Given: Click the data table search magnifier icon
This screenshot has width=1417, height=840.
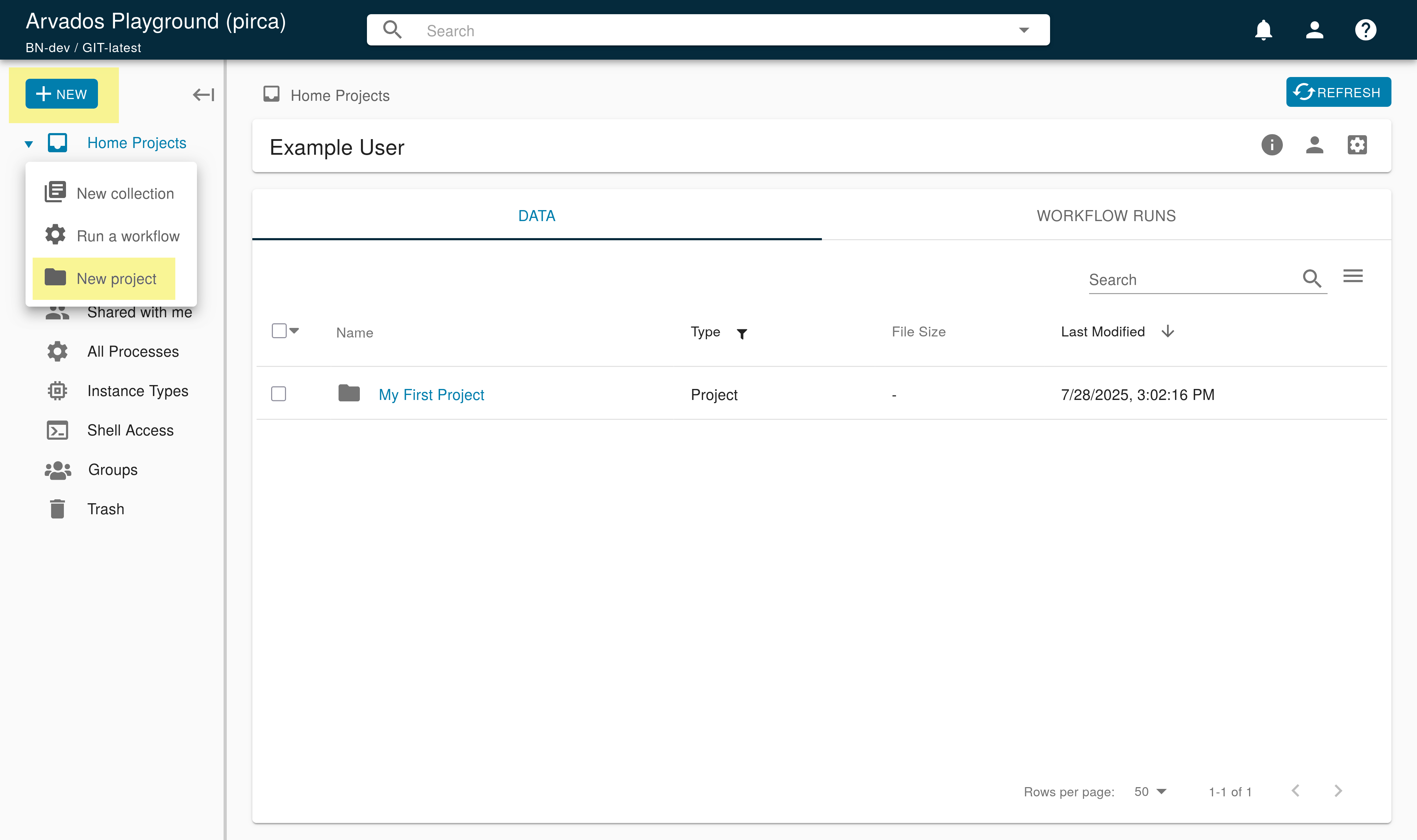Looking at the screenshot, I should [x=1311, y=278].
